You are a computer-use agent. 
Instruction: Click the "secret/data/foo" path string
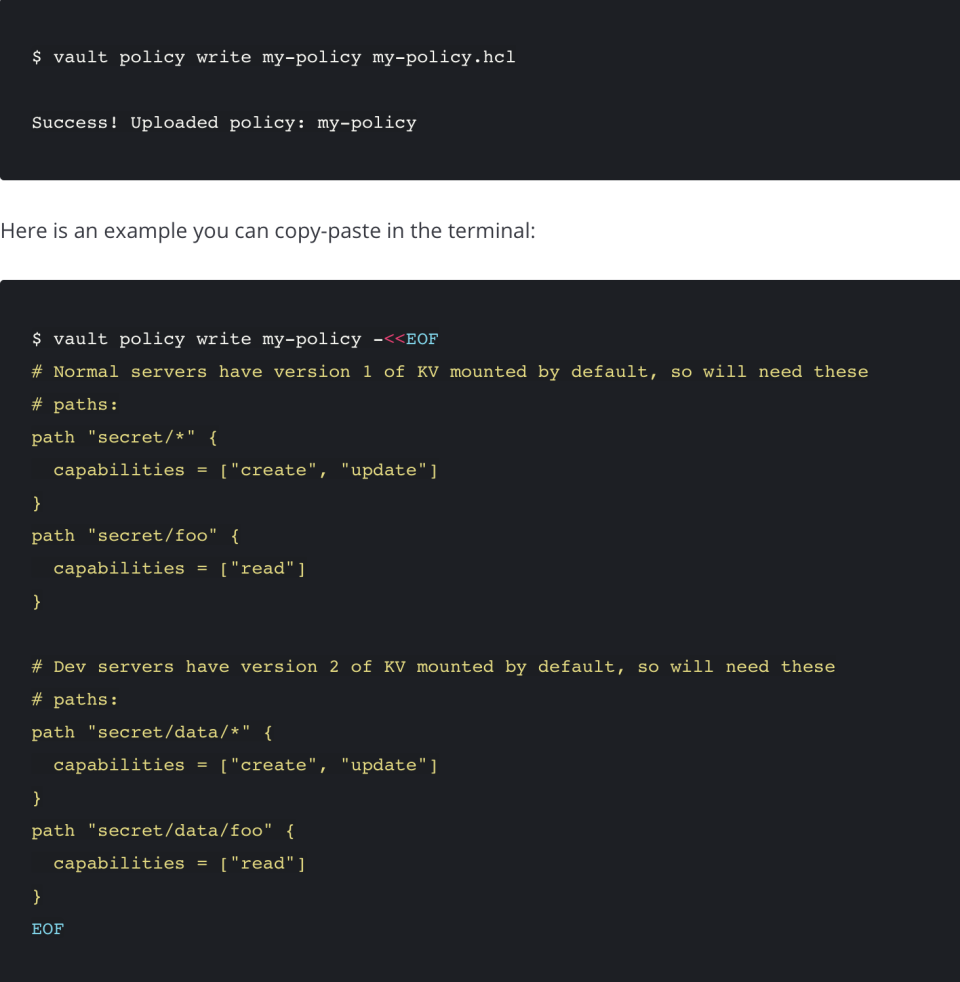click(x=179, y=831)
